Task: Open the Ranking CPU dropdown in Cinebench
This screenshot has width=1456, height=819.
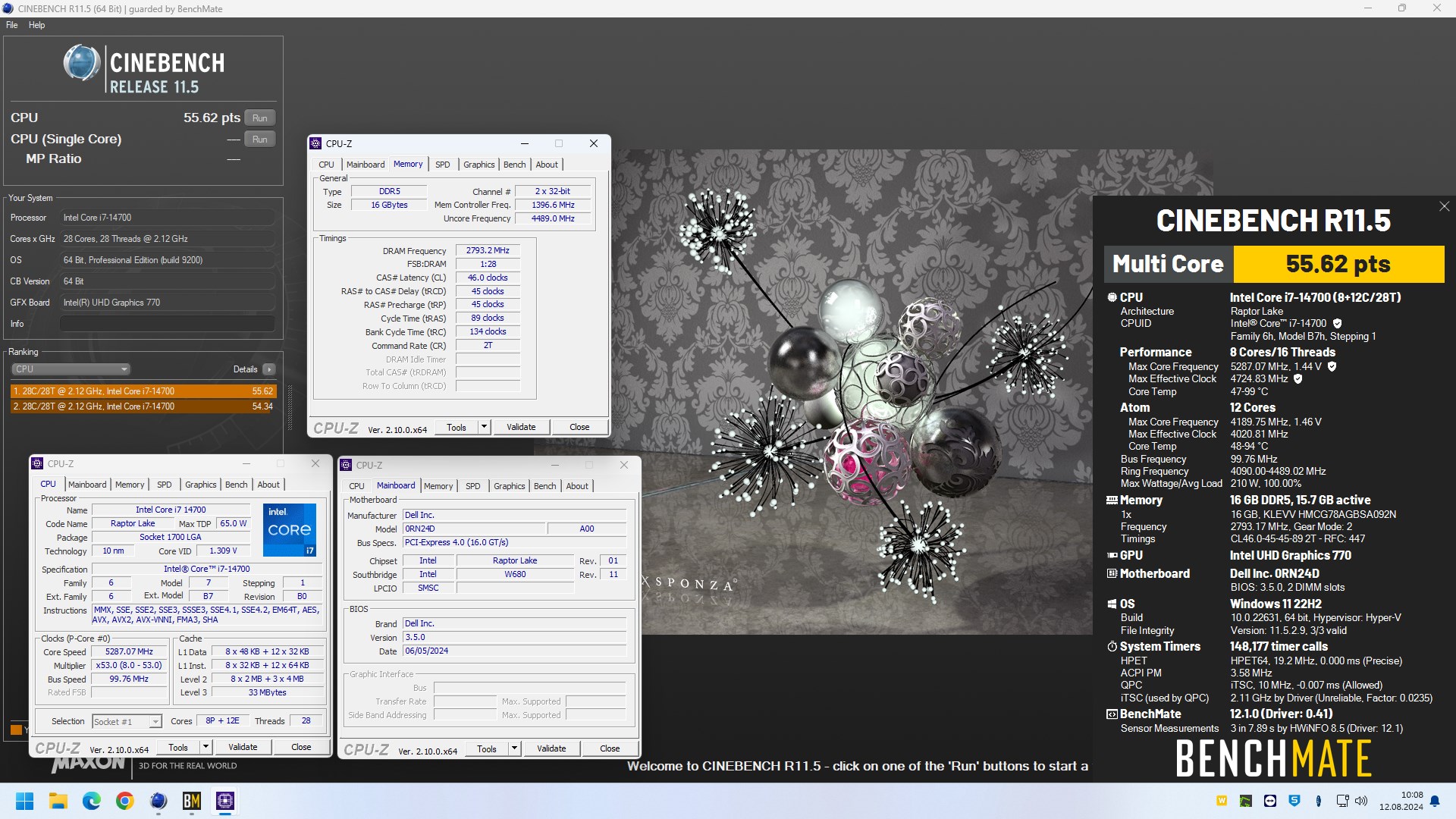Action: [x=71, y=369]
